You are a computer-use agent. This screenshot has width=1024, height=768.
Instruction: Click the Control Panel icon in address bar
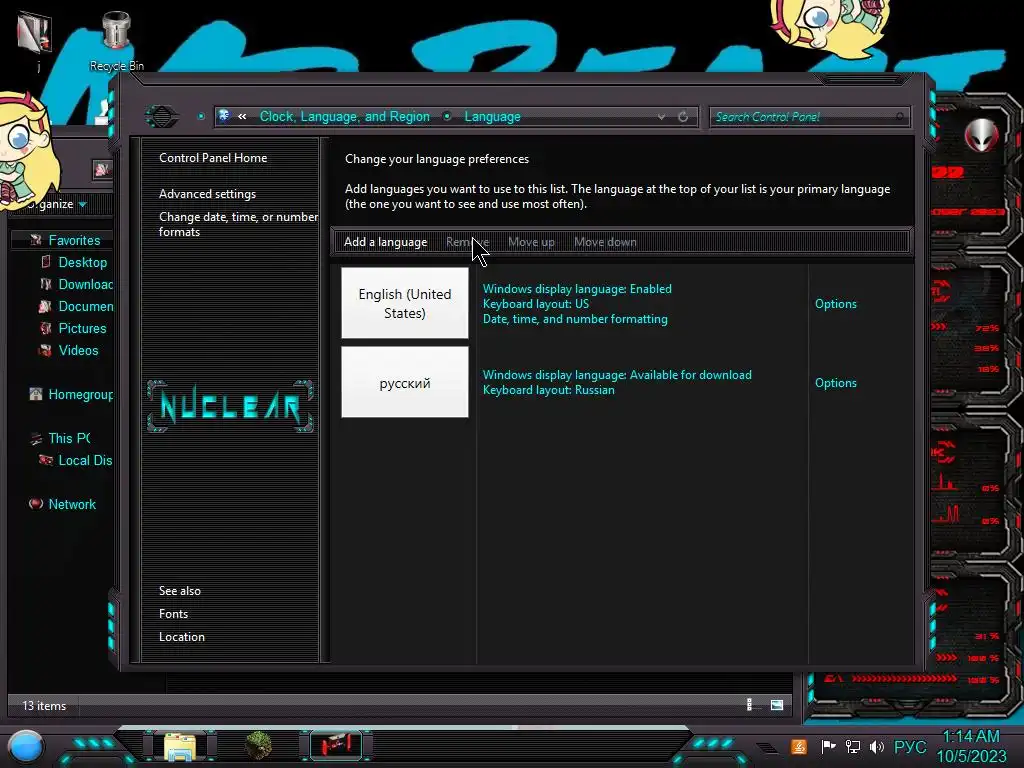224,116
